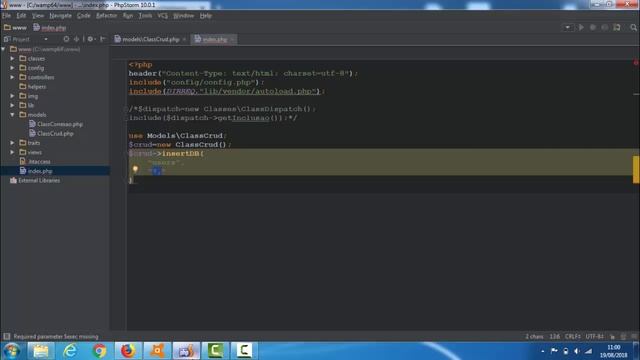
Task: Open the Help menu
Action: pyautogui.click(x=206, y=16)
